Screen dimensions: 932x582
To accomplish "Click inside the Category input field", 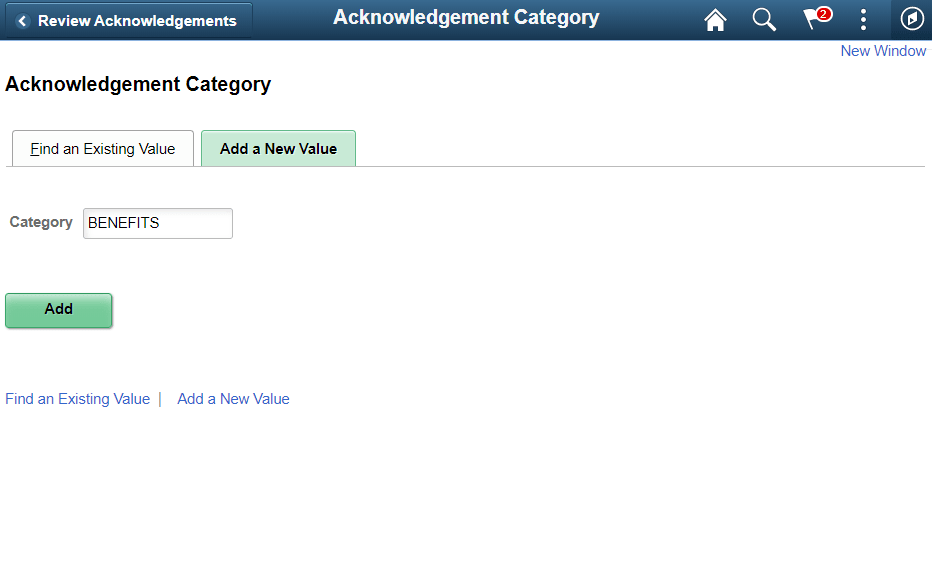I will (x=157, y=223).
